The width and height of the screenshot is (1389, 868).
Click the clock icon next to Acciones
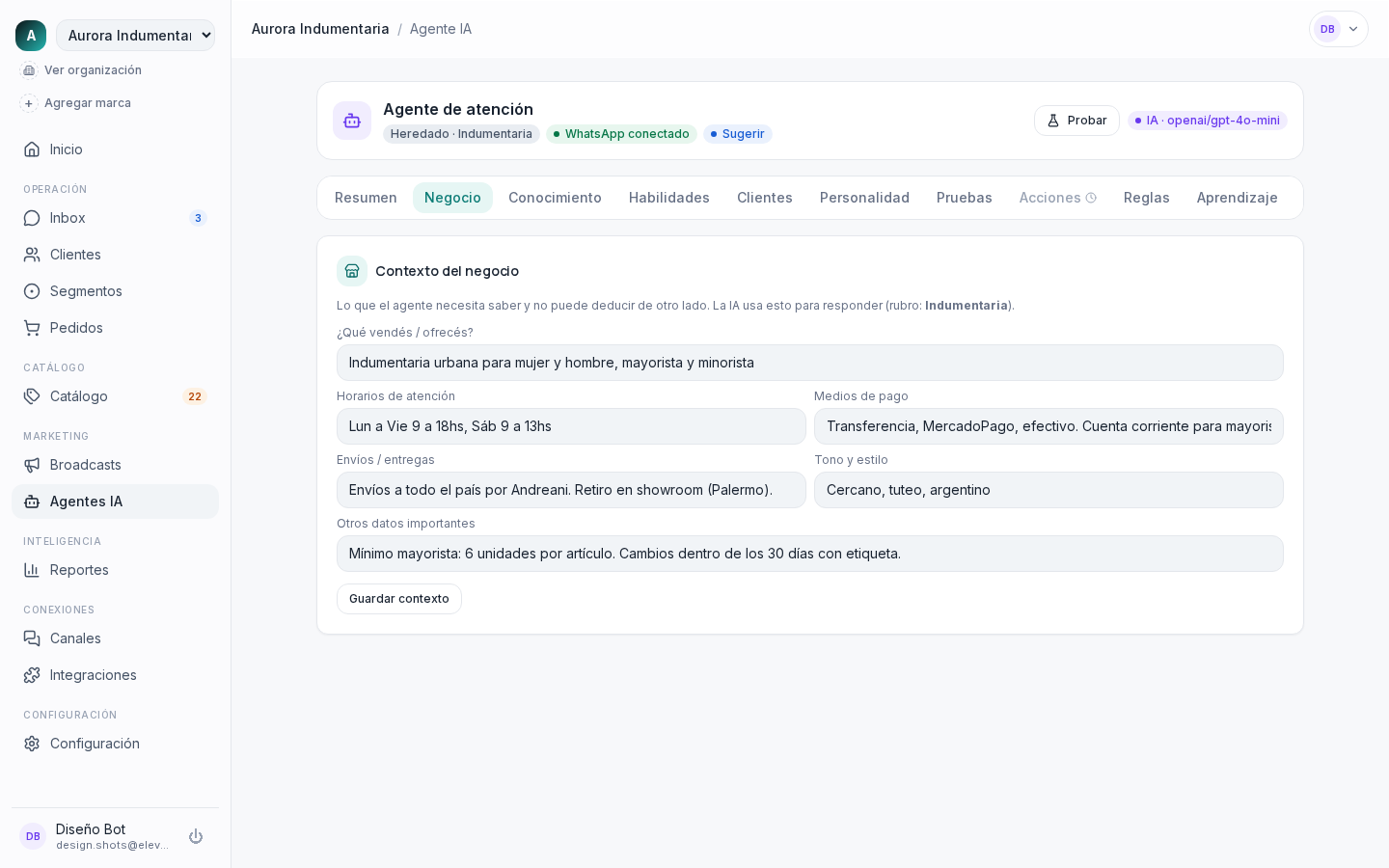click(x=1091, y=198)
